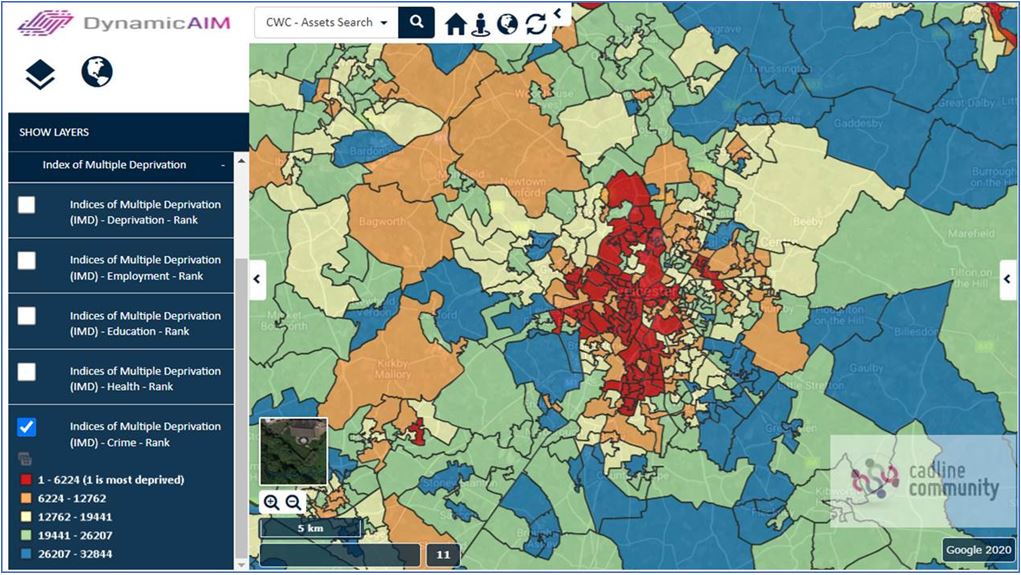Enable IMD Deprivation Rank layer checkbox

27,204
